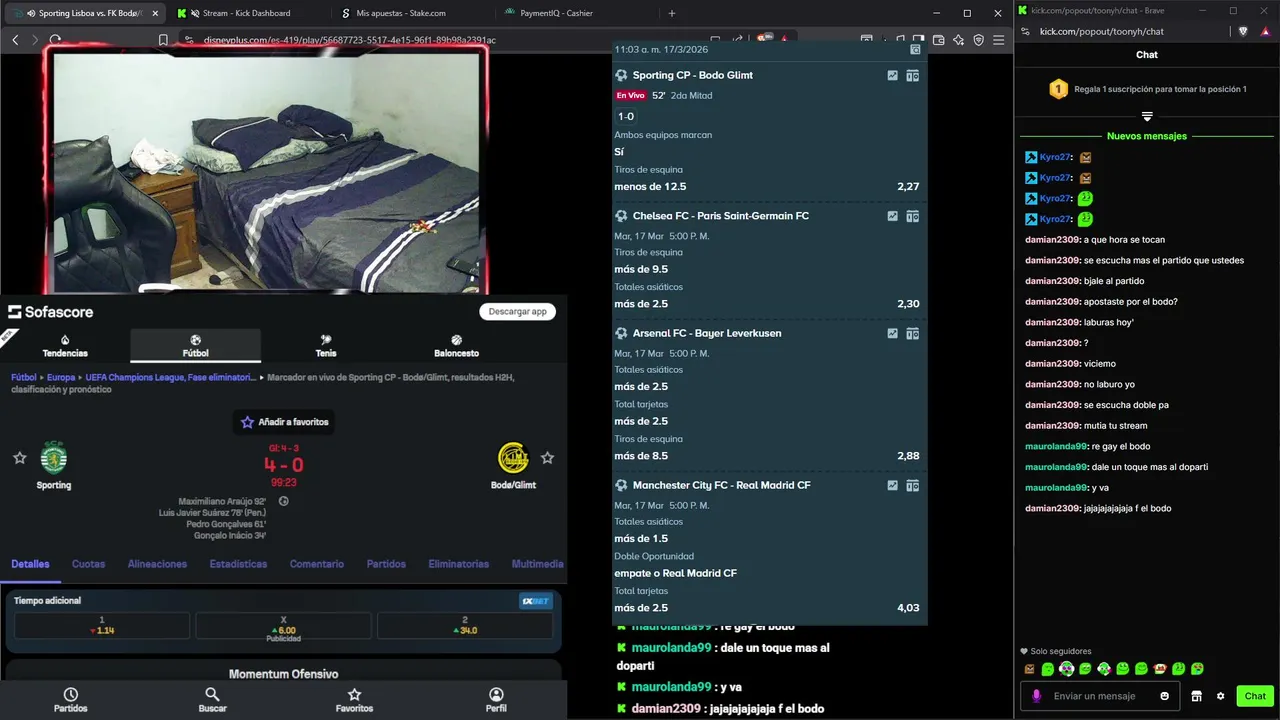Click the goal clock icon next to Maximiliano Araújo
The height and width of the screenshot is (720, 1280).
point(284,501)
